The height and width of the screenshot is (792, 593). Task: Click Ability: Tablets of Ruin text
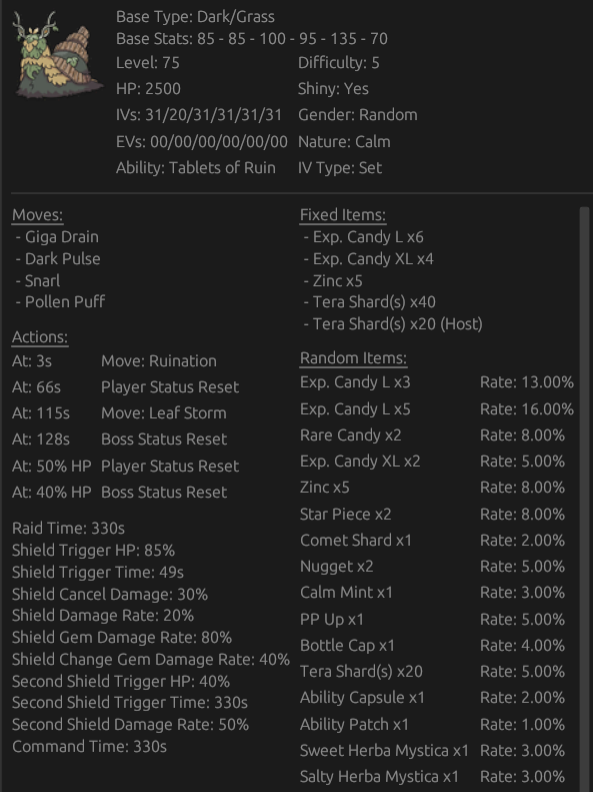pos(195,168)
